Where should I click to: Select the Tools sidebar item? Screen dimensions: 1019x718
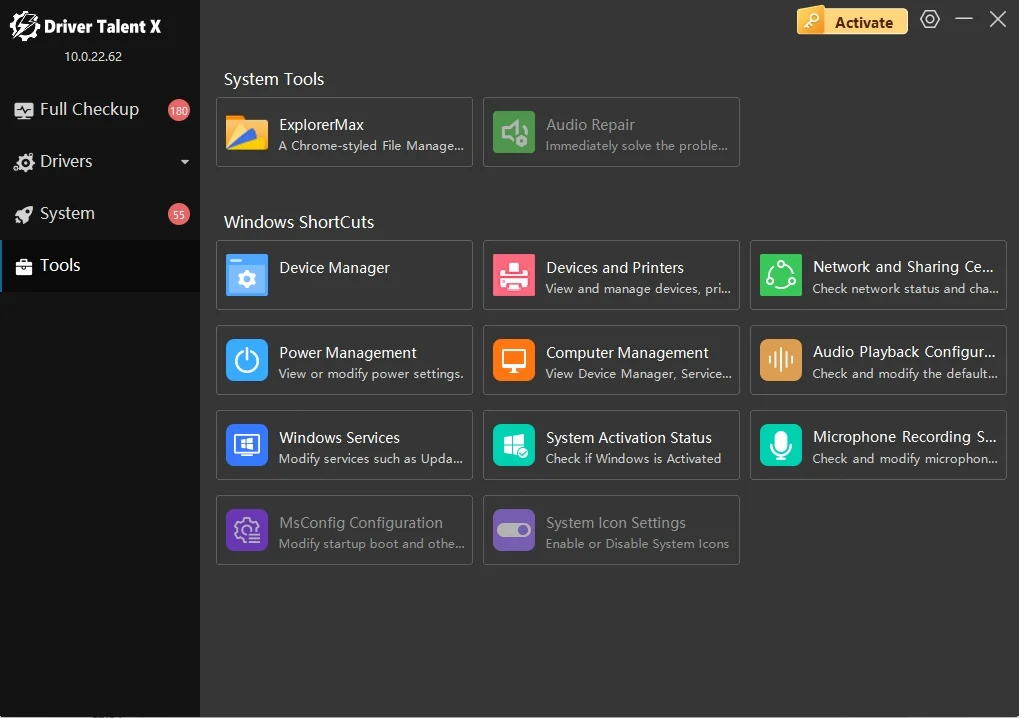point(100,266)
